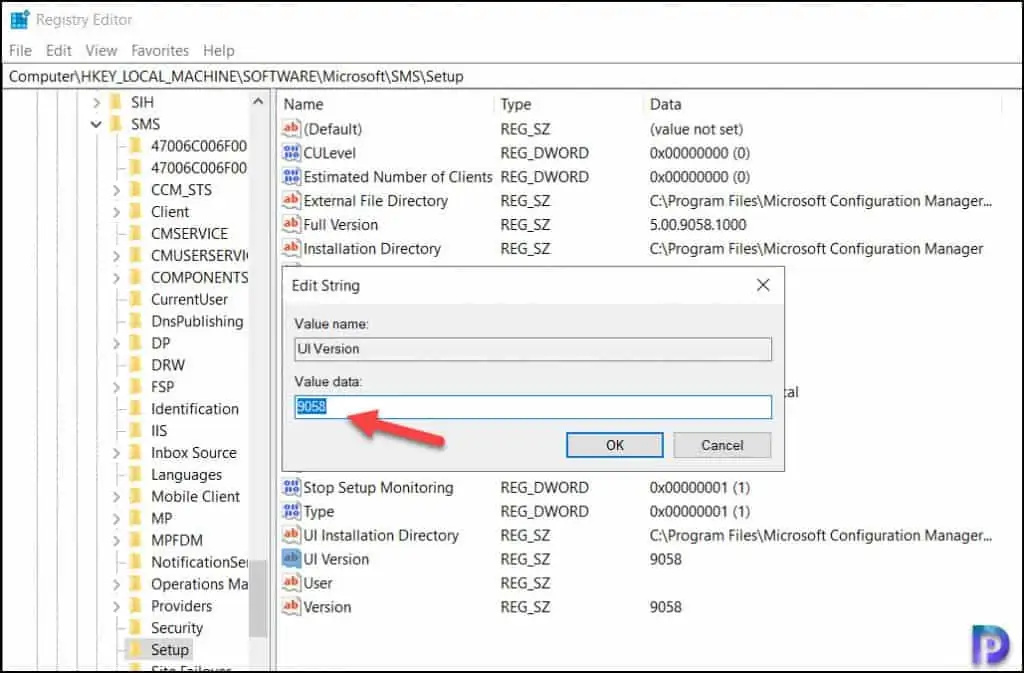
Task: Expand the DP key arrow
Action: point(116,343)
